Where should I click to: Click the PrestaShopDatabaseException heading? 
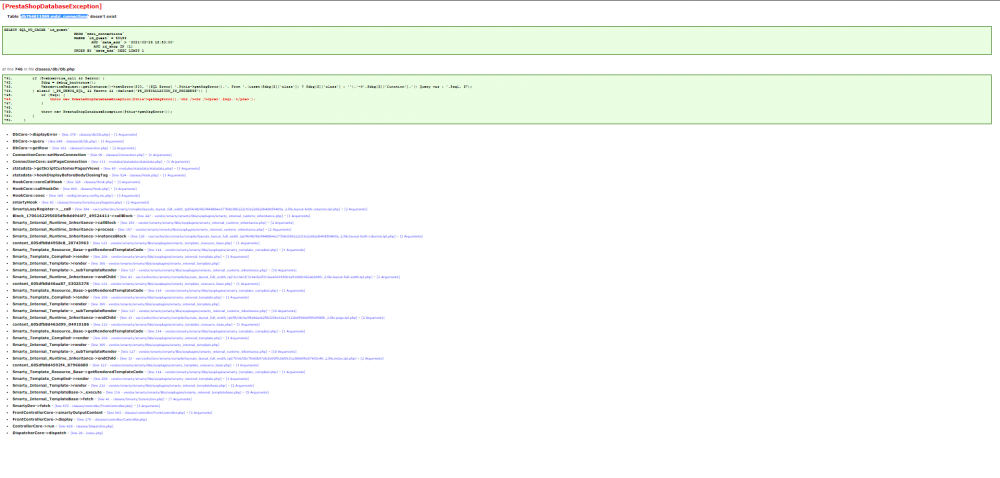(52, 6)
